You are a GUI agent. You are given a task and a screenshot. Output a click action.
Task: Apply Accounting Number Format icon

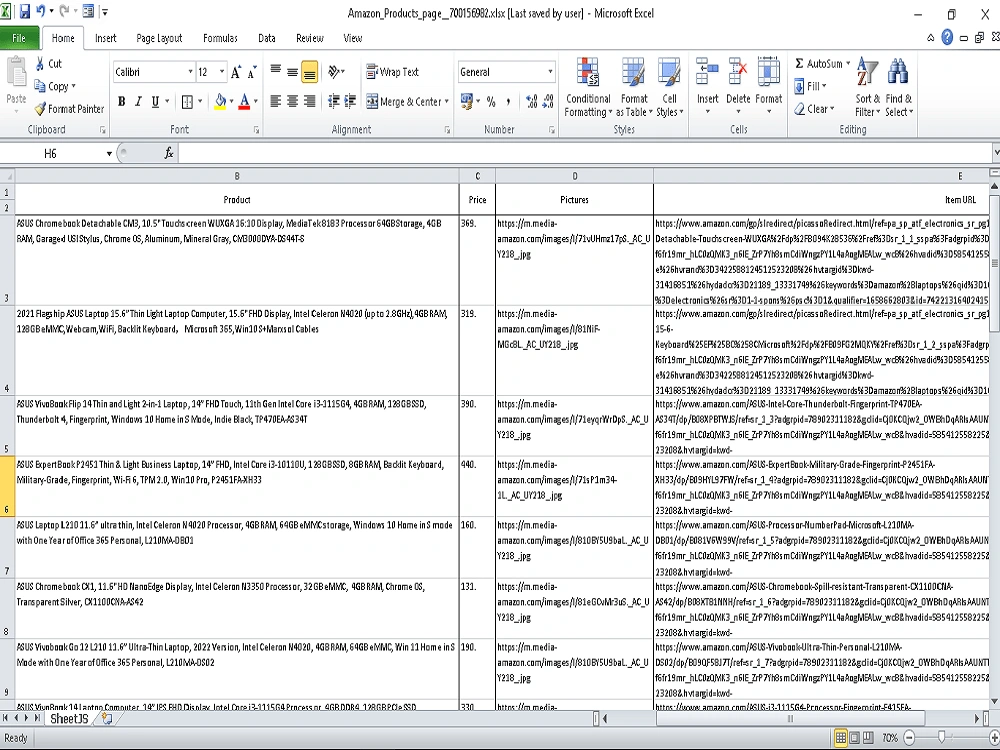pos(467,101)
